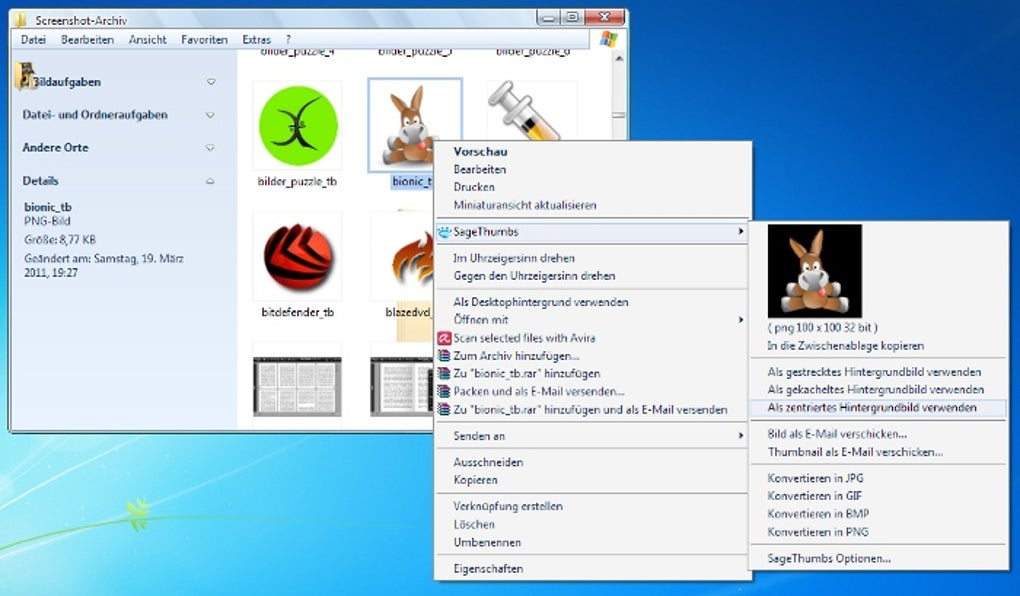The height and width of the screenshot is (596, 1020).
Task: Open the SageThumbs submenu arrow
Action: [x=740, y=232]
